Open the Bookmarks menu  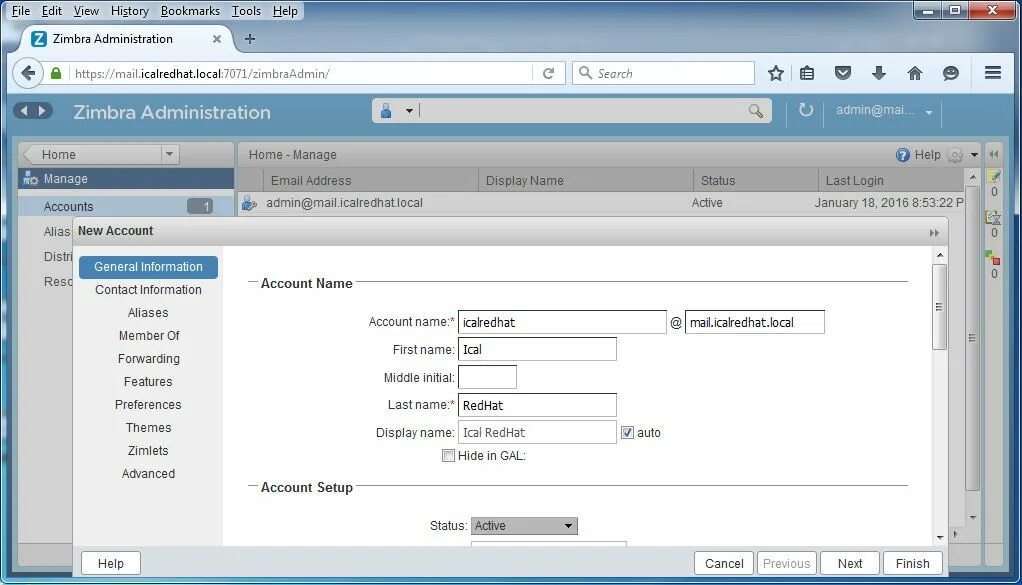coord(190,10)
